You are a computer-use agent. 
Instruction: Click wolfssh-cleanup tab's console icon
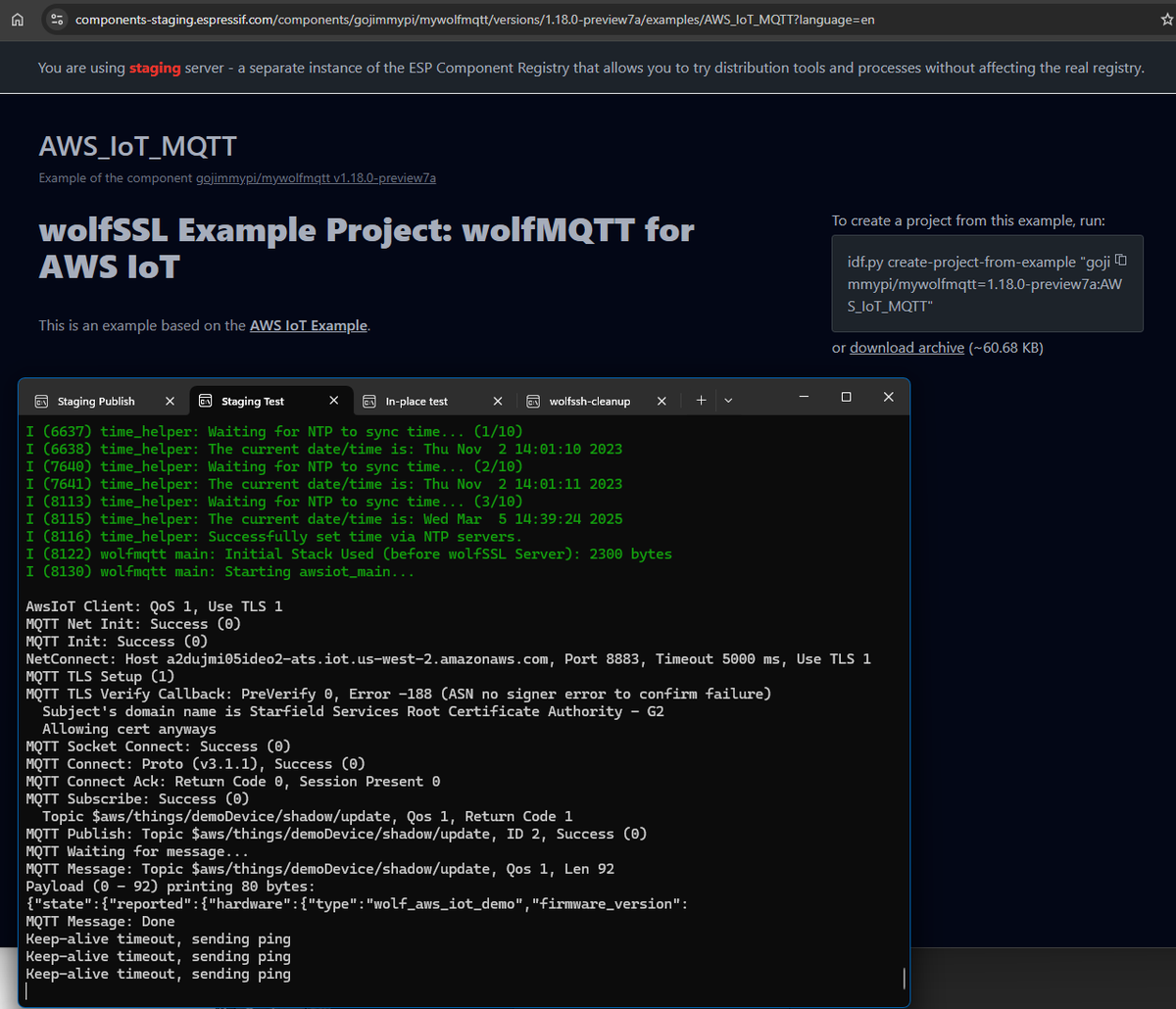click(x=533, y=401)
